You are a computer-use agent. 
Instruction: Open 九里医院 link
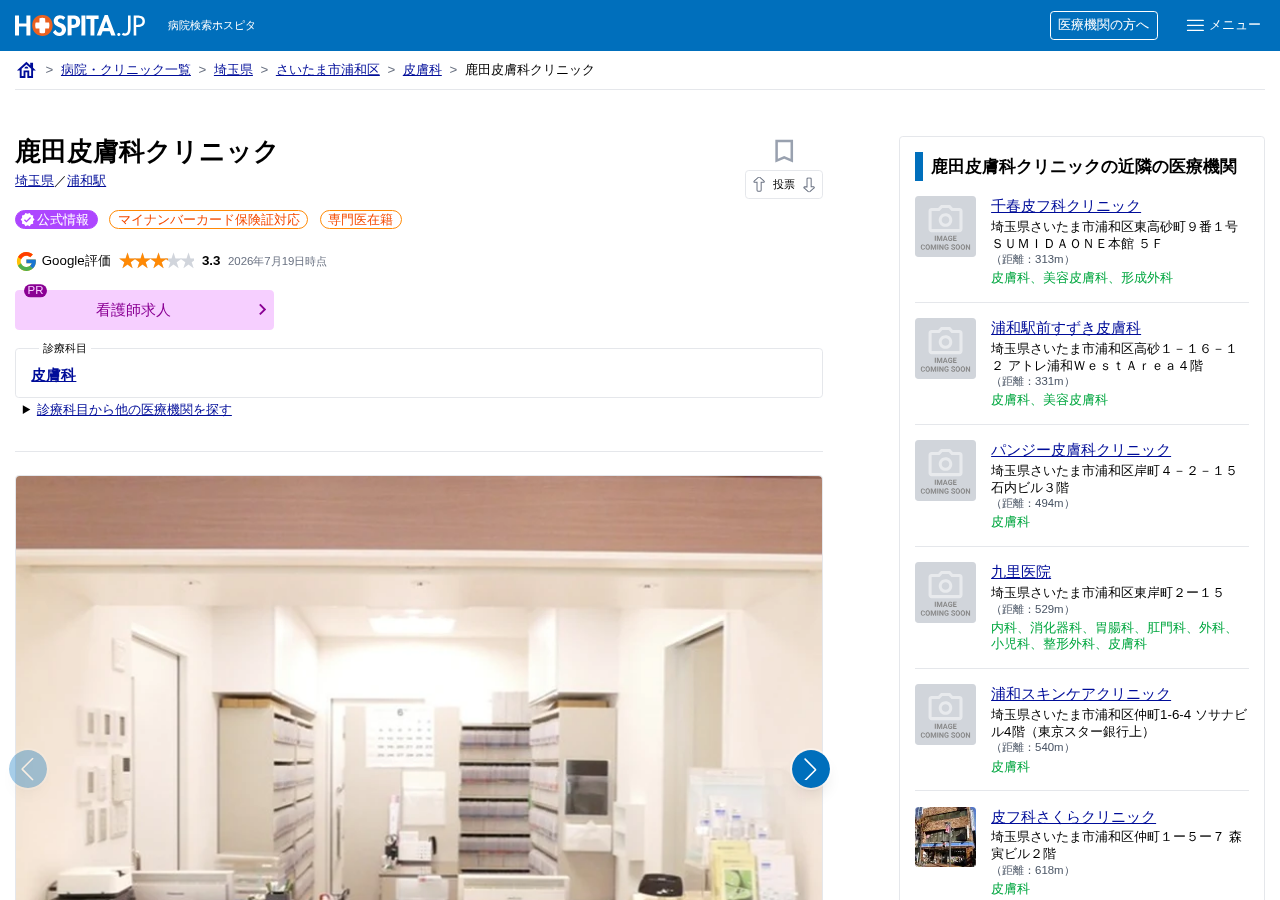[1021, 572]
